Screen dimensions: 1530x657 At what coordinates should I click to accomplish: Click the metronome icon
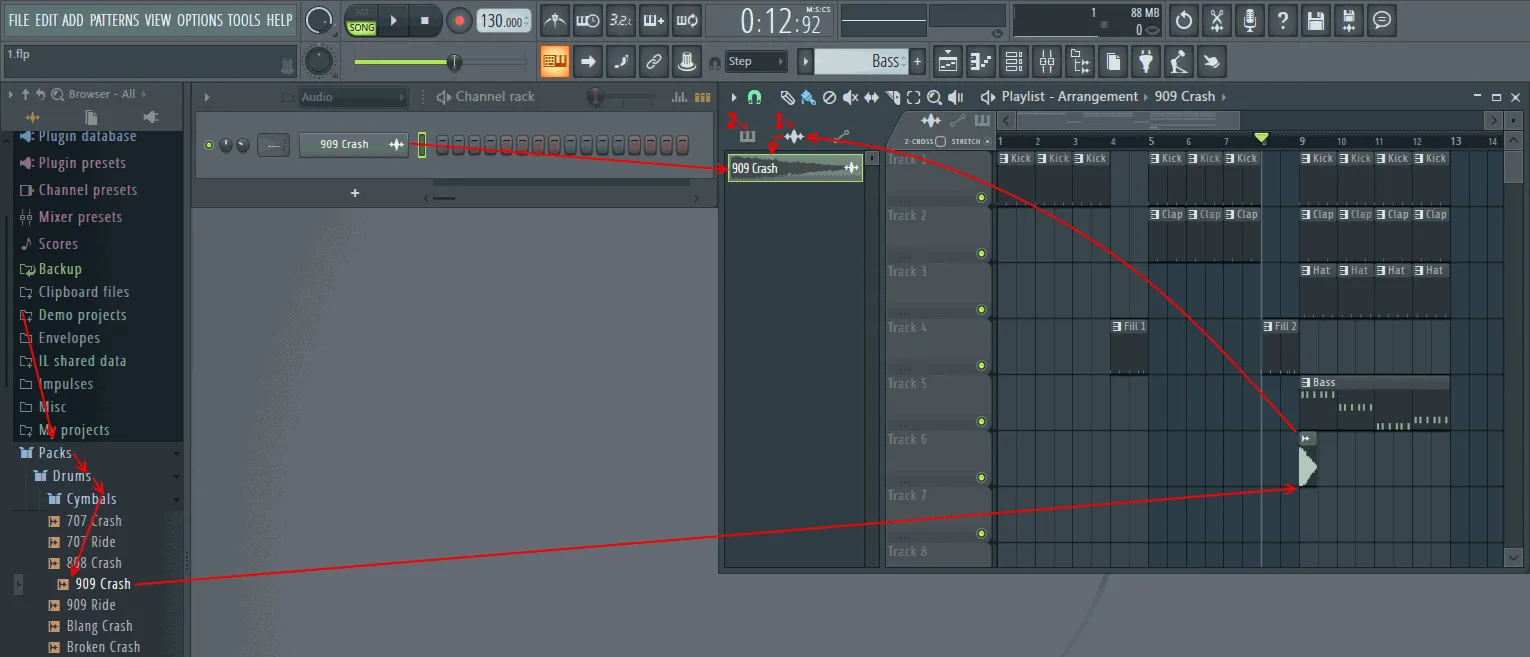[554, 20]
